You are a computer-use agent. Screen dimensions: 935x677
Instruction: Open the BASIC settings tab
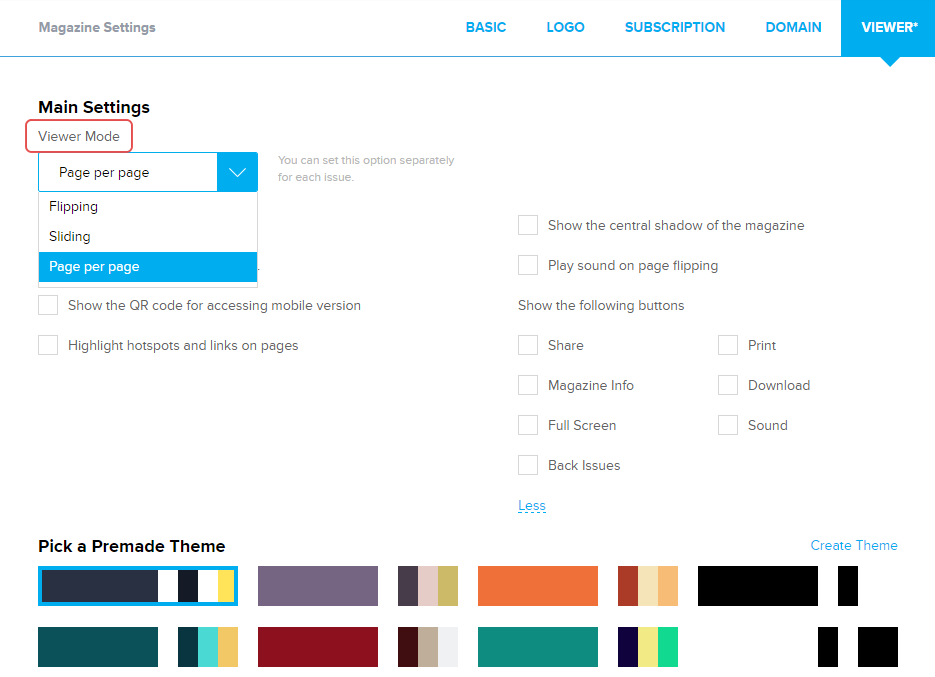click(x=486, y=27)
